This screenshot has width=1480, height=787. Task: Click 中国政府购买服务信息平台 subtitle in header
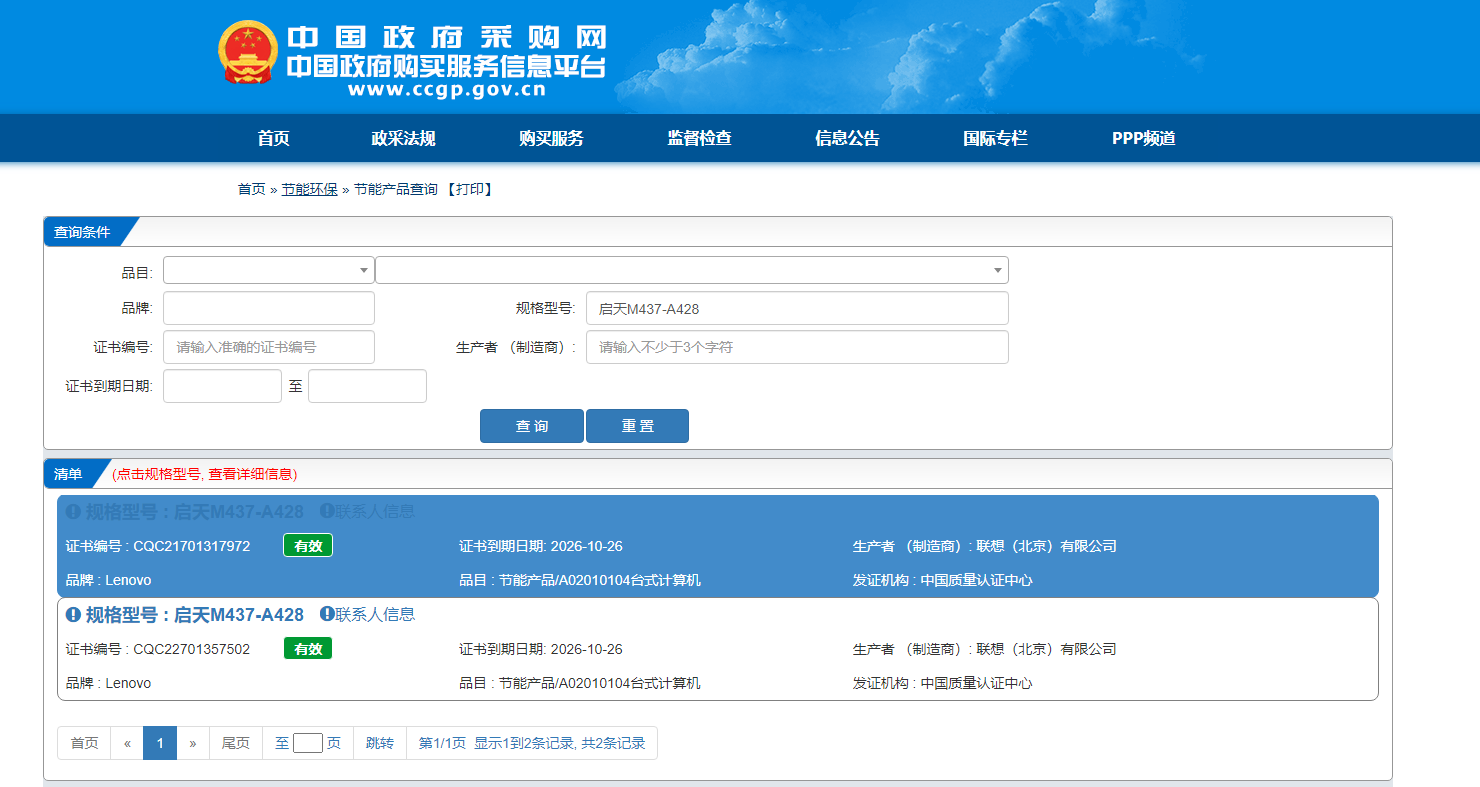[447, 67]
